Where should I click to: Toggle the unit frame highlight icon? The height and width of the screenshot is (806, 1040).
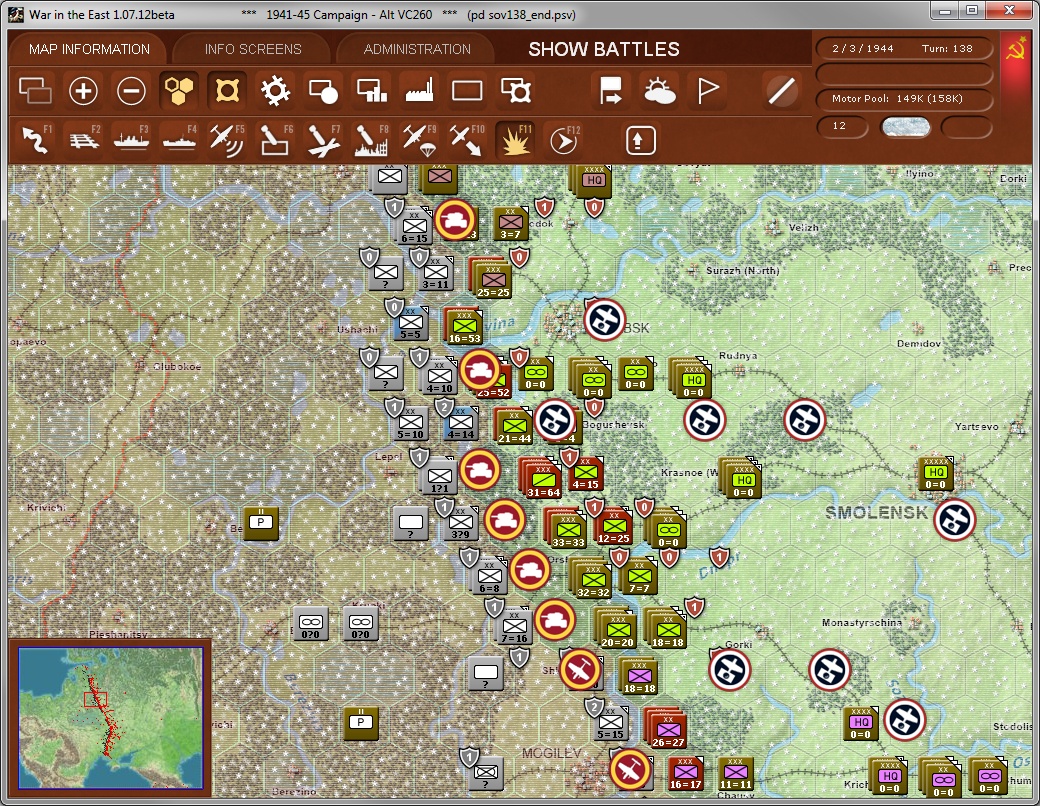coord(227,91)
